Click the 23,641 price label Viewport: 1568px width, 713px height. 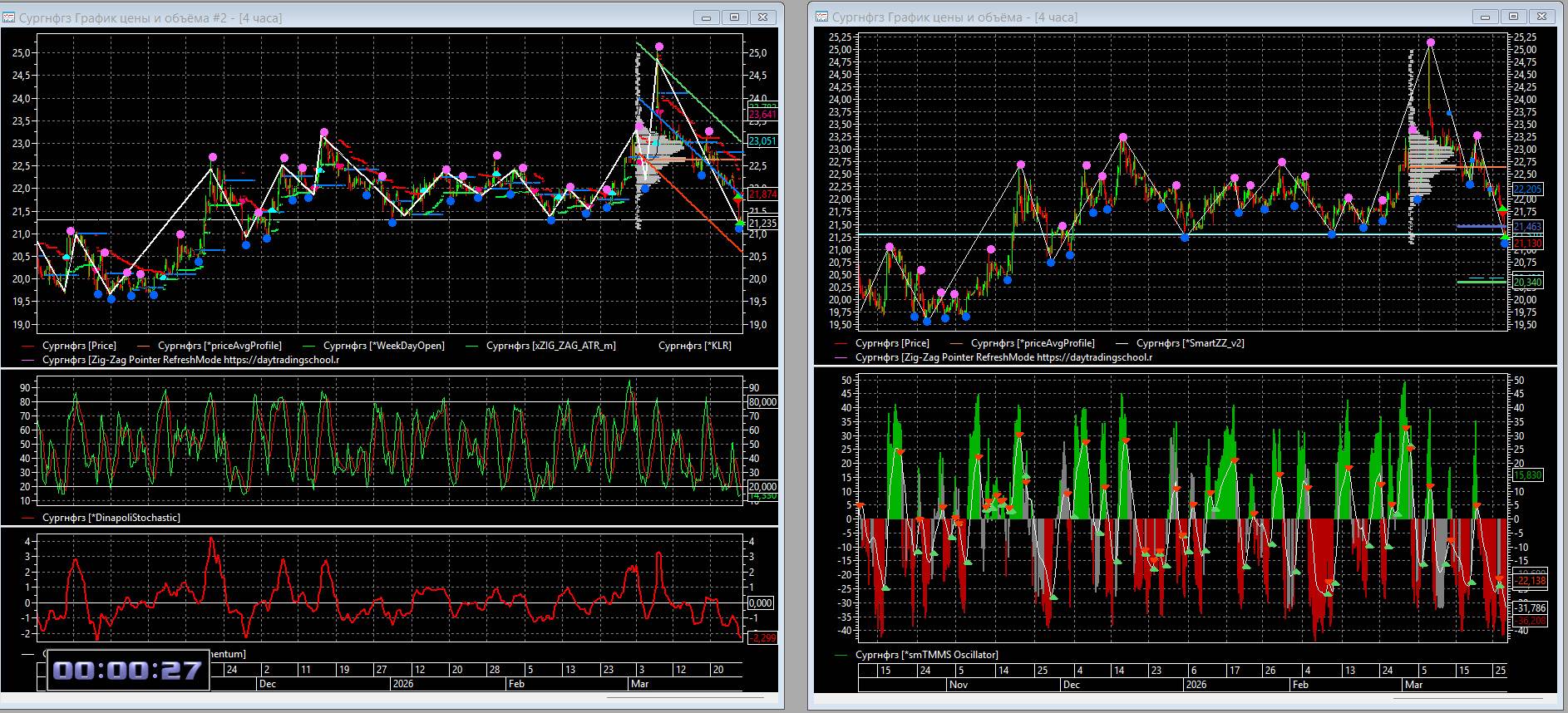click(x=762, y=115)
